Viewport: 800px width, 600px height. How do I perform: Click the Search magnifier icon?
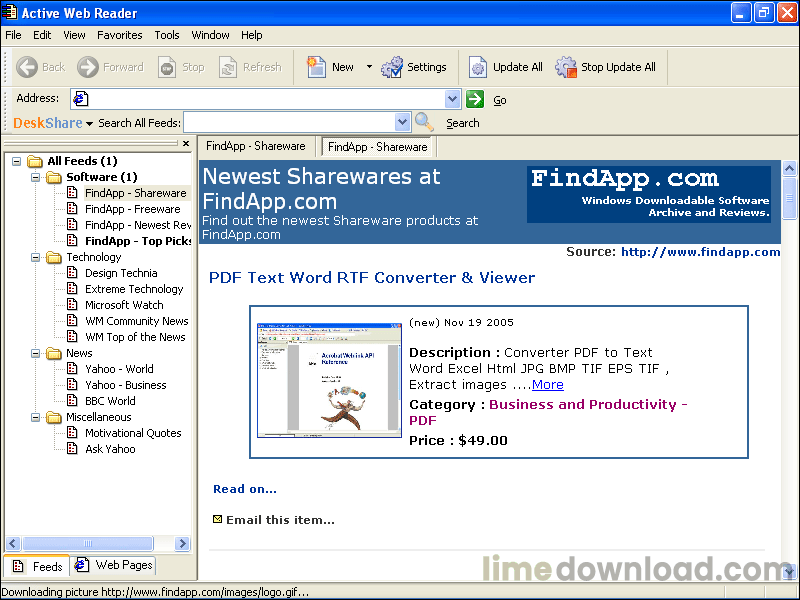coord(424,122)
